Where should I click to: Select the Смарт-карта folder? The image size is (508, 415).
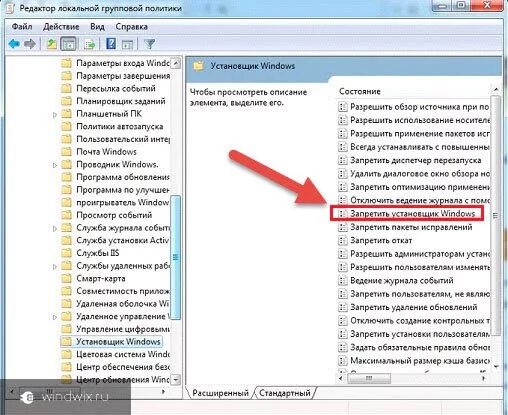click(94, 278)
